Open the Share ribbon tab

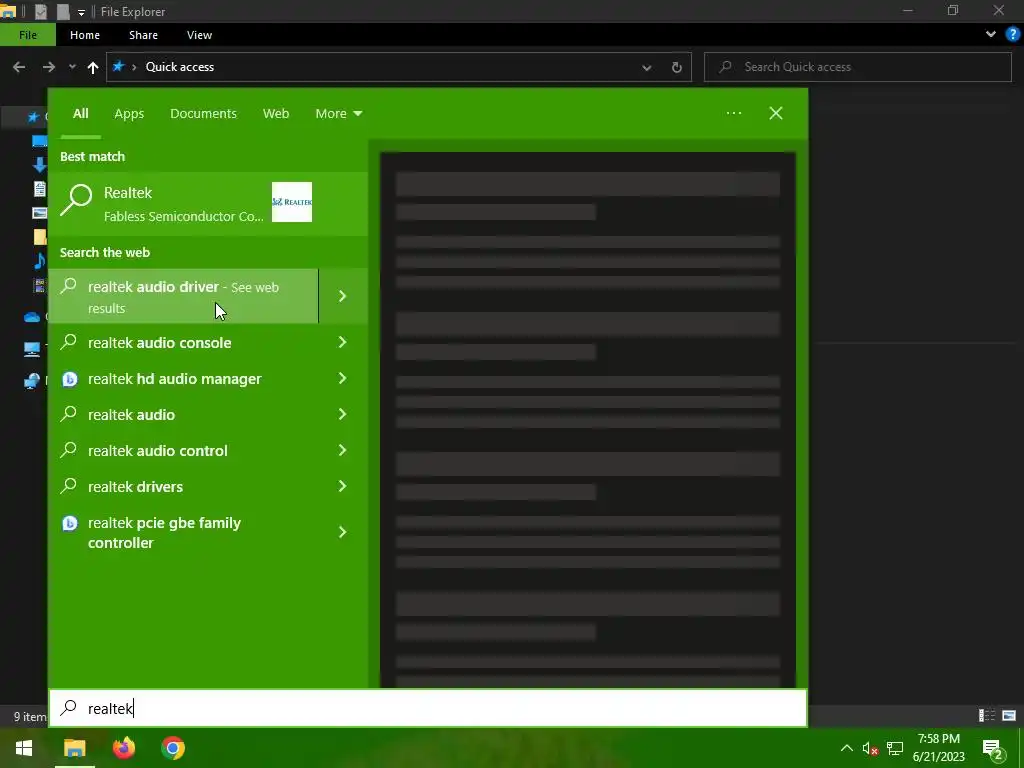(x=143, y=35)
